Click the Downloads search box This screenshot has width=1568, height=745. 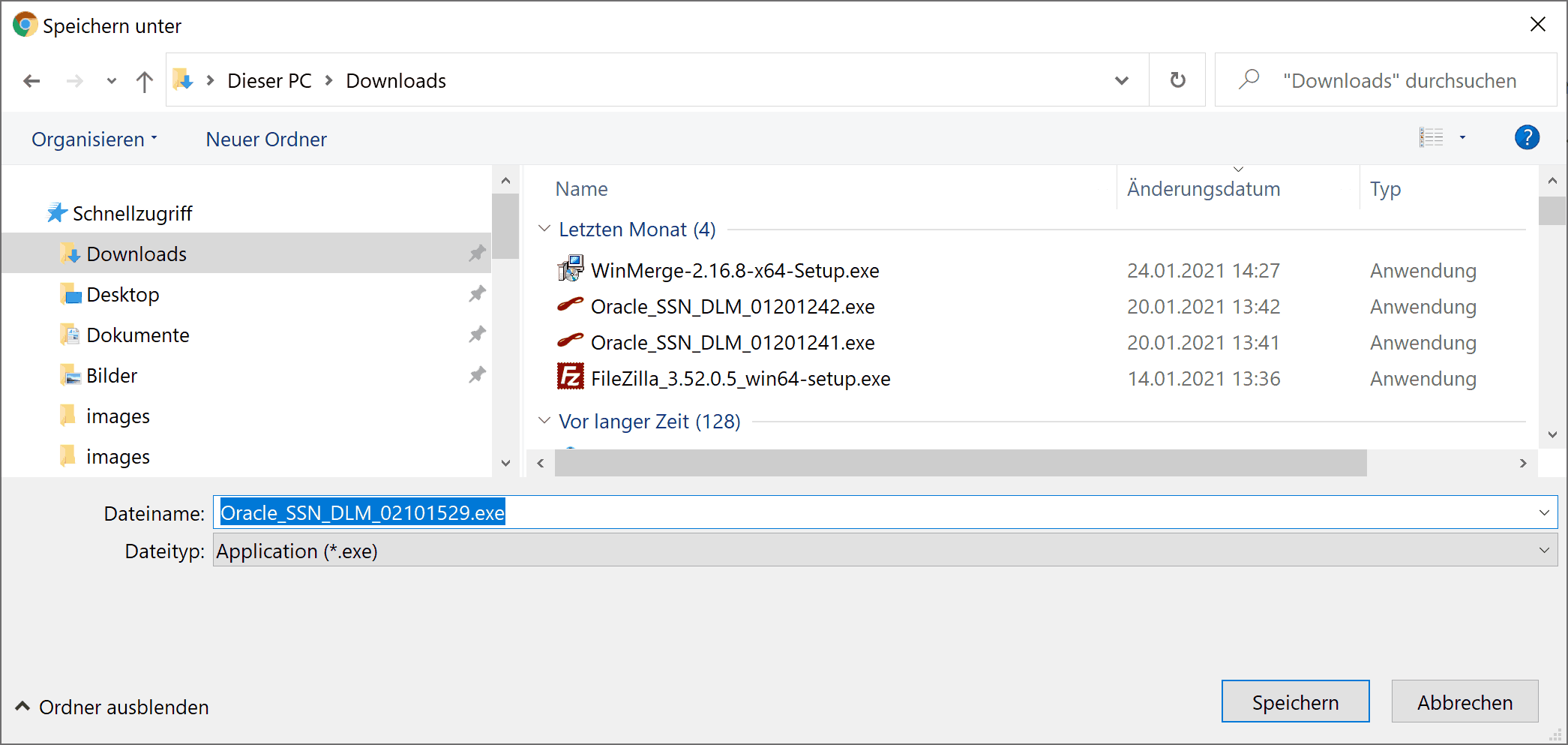click(x=1399, y=81)
